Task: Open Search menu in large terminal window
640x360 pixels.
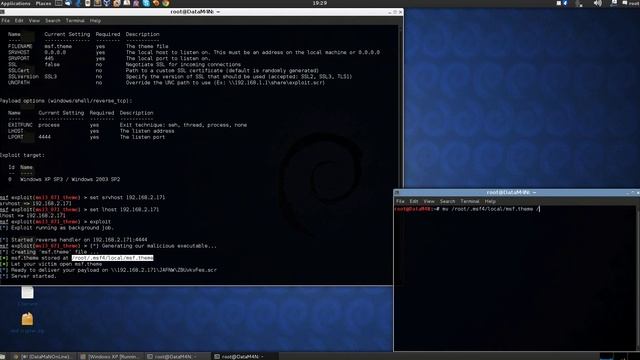Action: (x=53, y=20)
